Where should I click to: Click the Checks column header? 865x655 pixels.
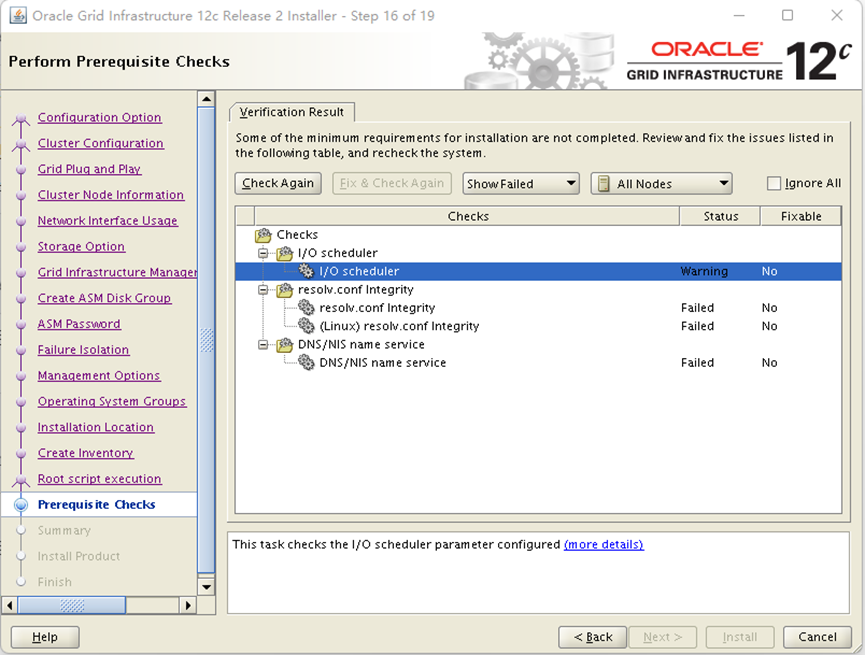pyautogui.click(x=467, y=216)
